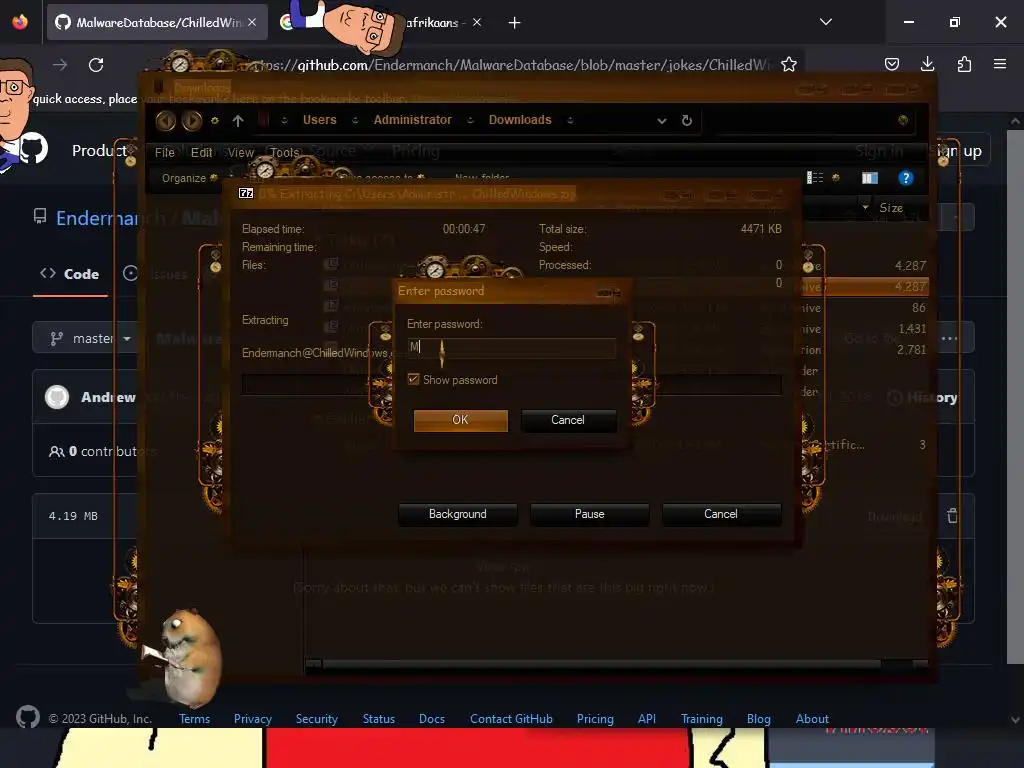Focus the Enter password text field
This screenshot has width=1024, height=768.
[x=511, y=347]
